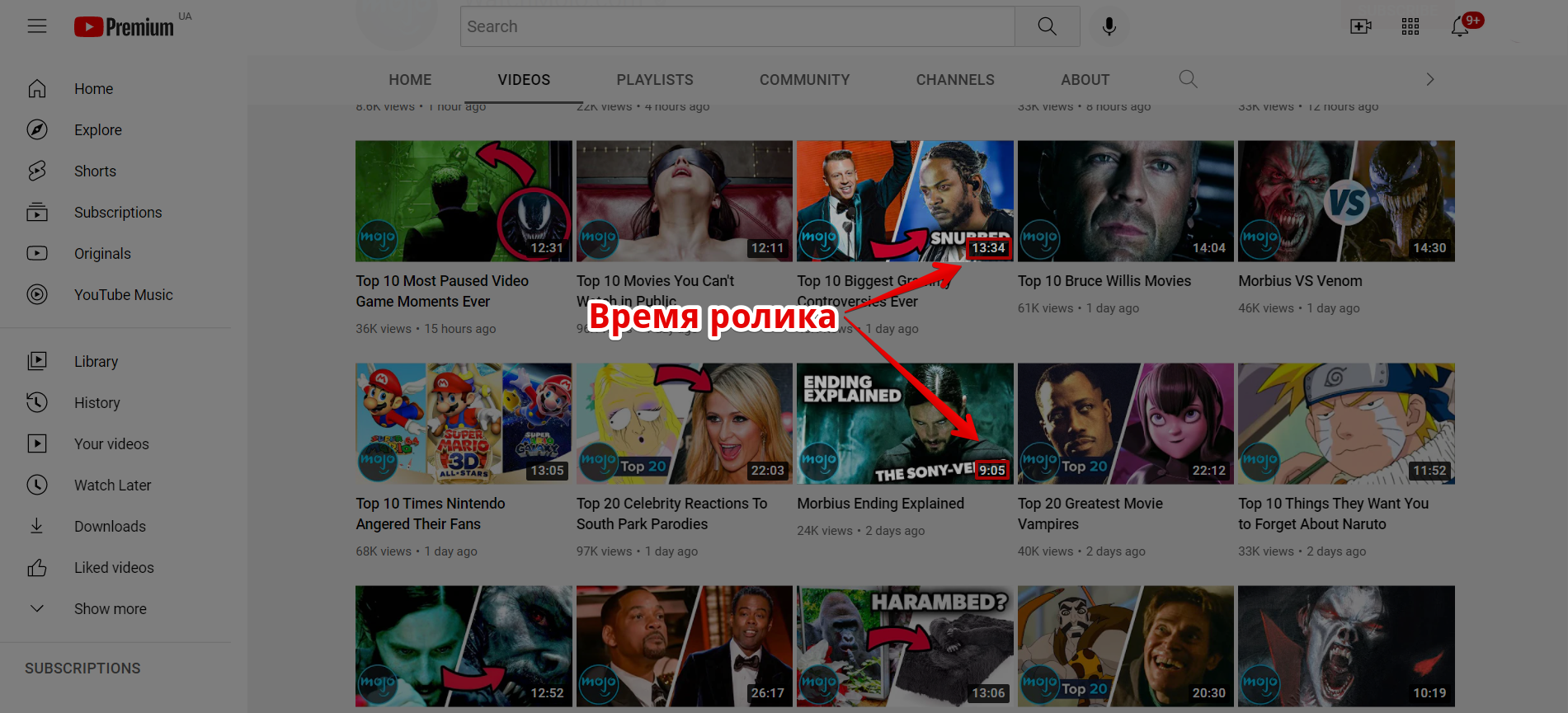Screen dimensions: 1568x713
Task: Open History link in sidebar
Action: 97,402
